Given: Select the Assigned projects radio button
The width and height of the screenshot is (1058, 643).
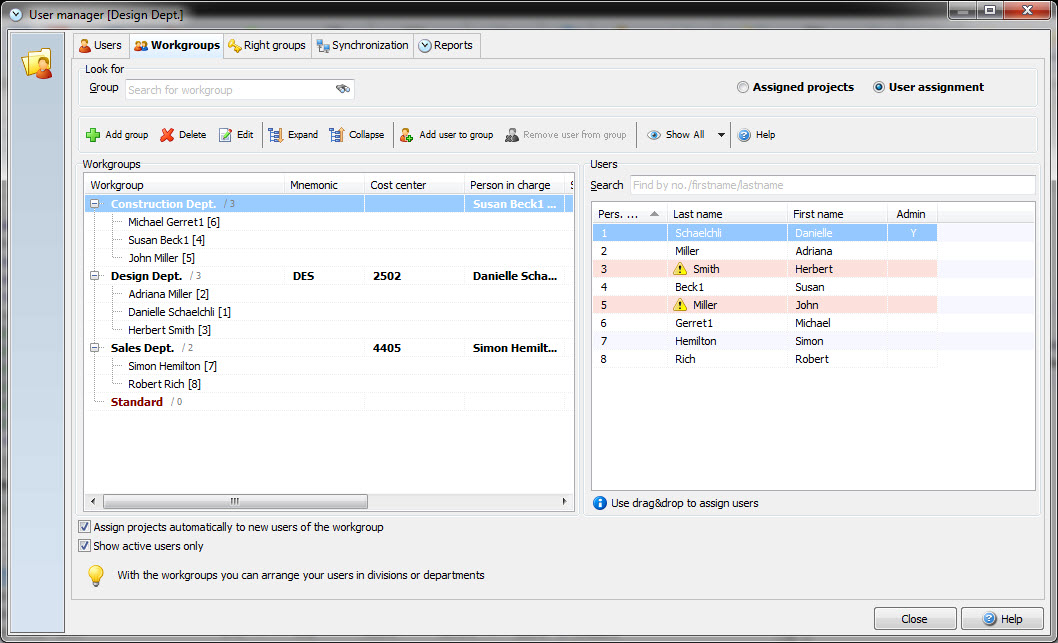Looking at the screenshot, I should click(x=743, y=88).
